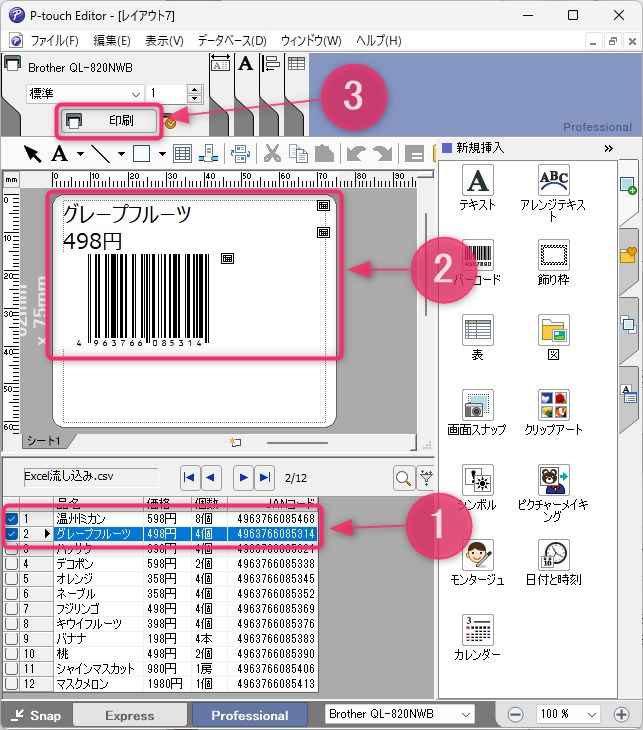The height and width of the screenshot is (730, 643).
Task: Uncheck row 2 グレープフルーツ checkbox
Action: tap(11, 534)
